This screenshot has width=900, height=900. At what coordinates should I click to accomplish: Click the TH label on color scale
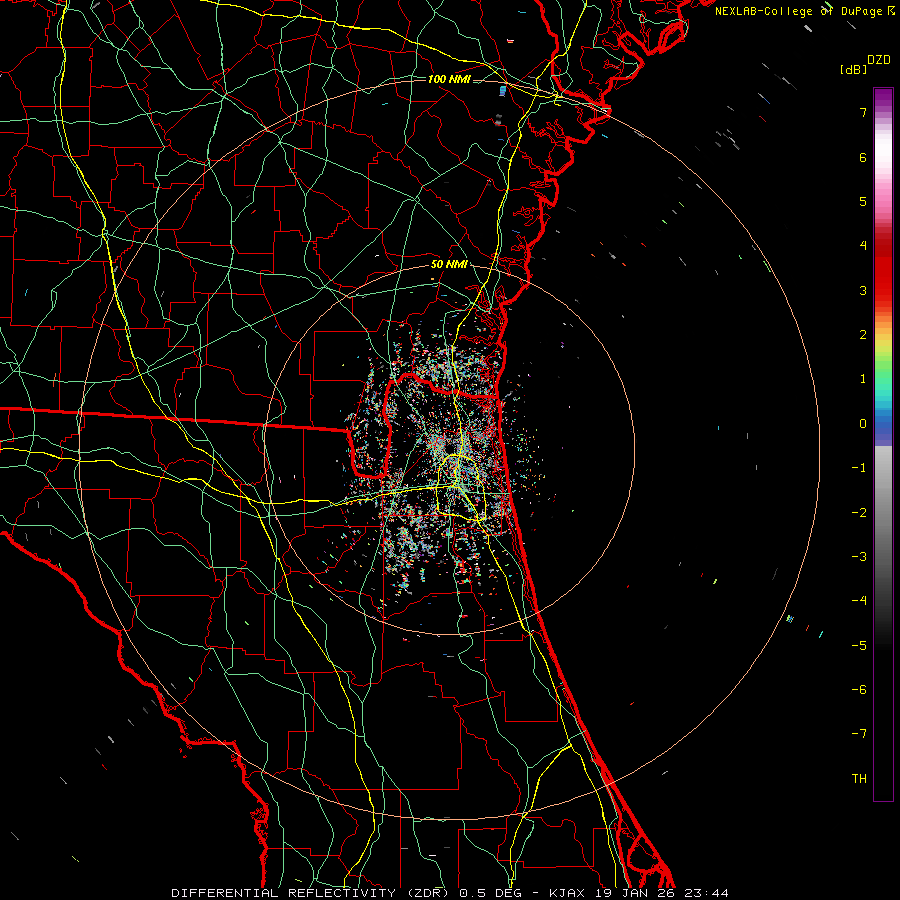coord(859,779)
